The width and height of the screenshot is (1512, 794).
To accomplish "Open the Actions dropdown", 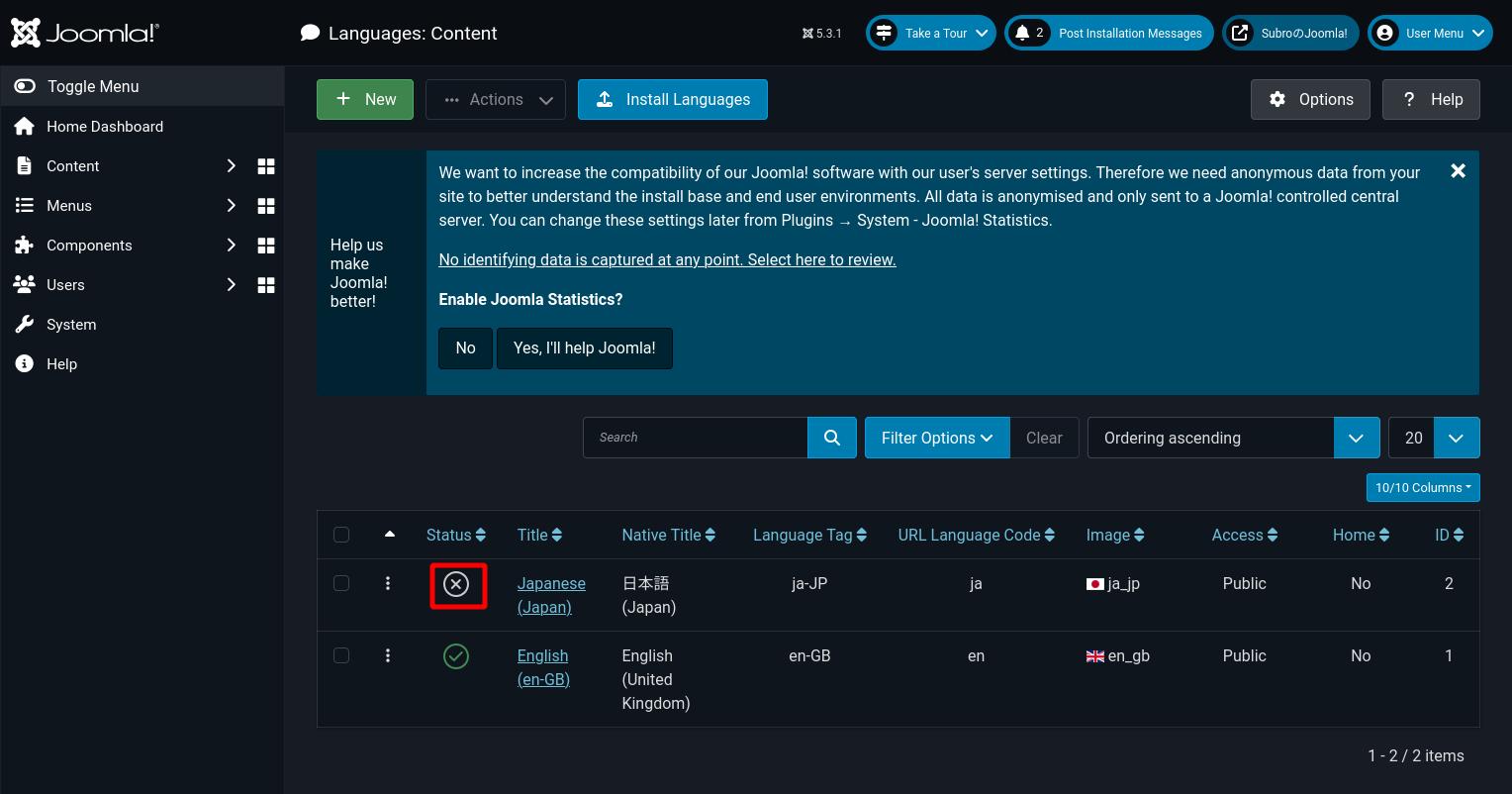I will (496, 99).
